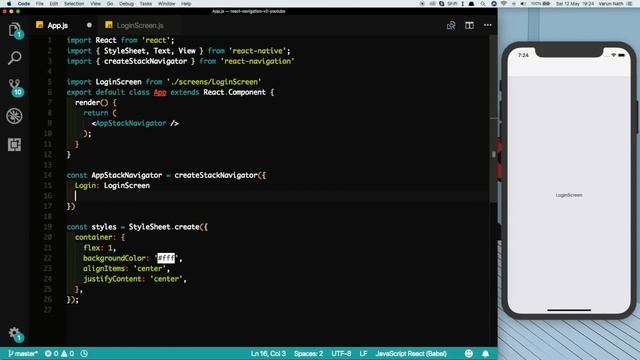Click 'createStackNavigator' in the line 3 import
The width and height of the screenshot is (640, 360).
pyautogui.click(x=145, y=61)
